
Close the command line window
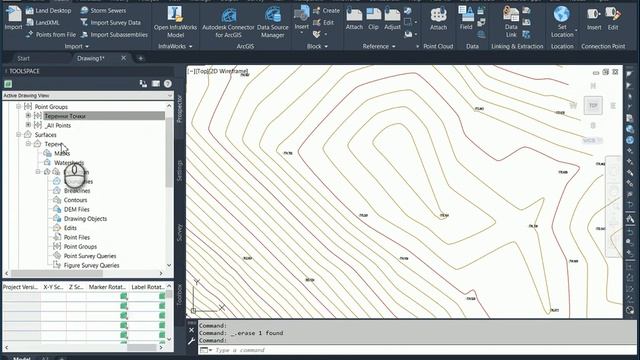191,330
